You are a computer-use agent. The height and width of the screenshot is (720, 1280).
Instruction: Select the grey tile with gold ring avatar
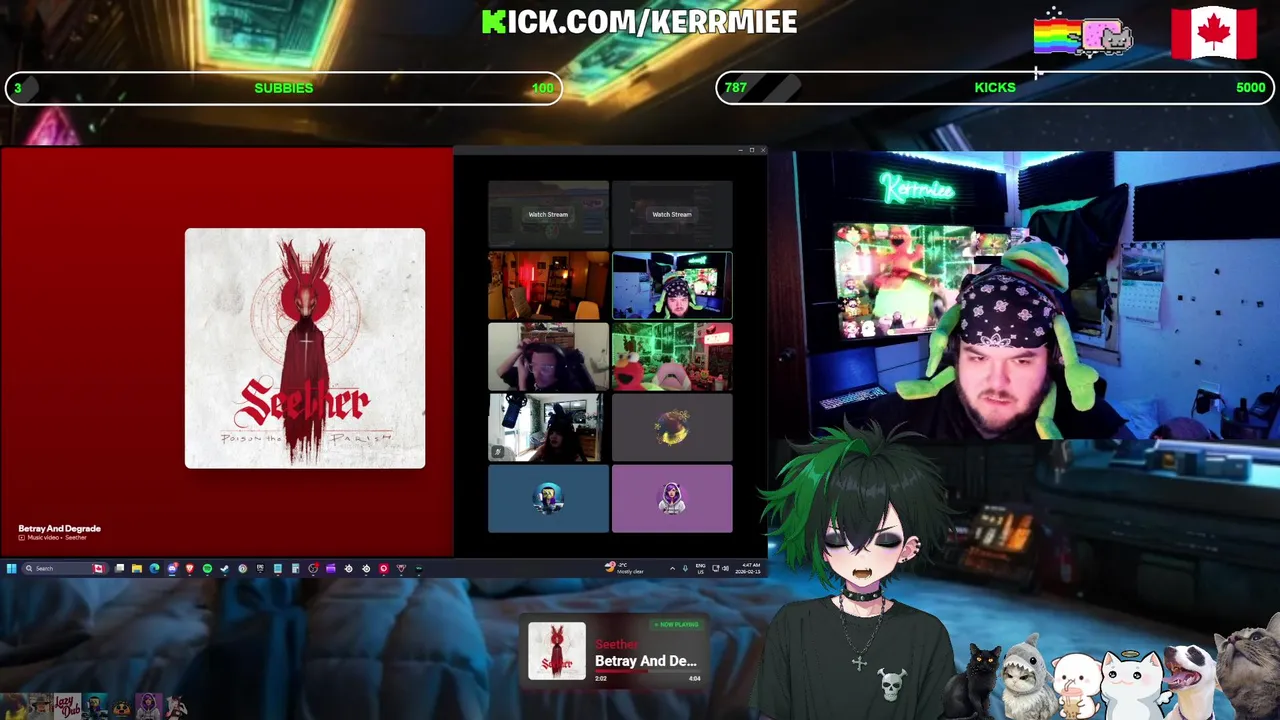(x=672, y=427)
